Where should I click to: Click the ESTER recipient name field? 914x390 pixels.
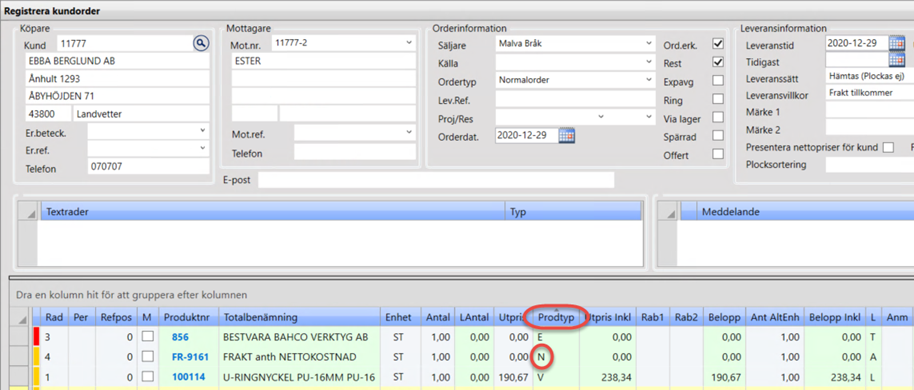pyautogui.click(x=324, y=61)
